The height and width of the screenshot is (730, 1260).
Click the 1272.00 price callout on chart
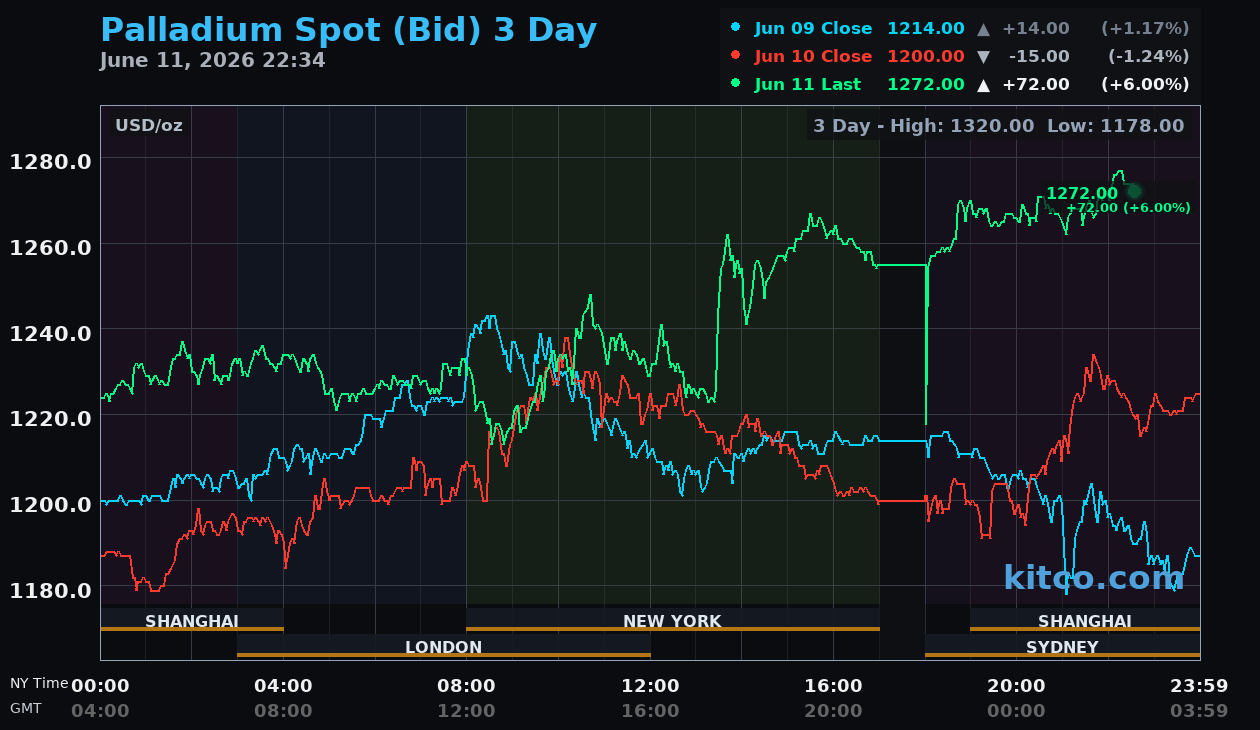1082,194
